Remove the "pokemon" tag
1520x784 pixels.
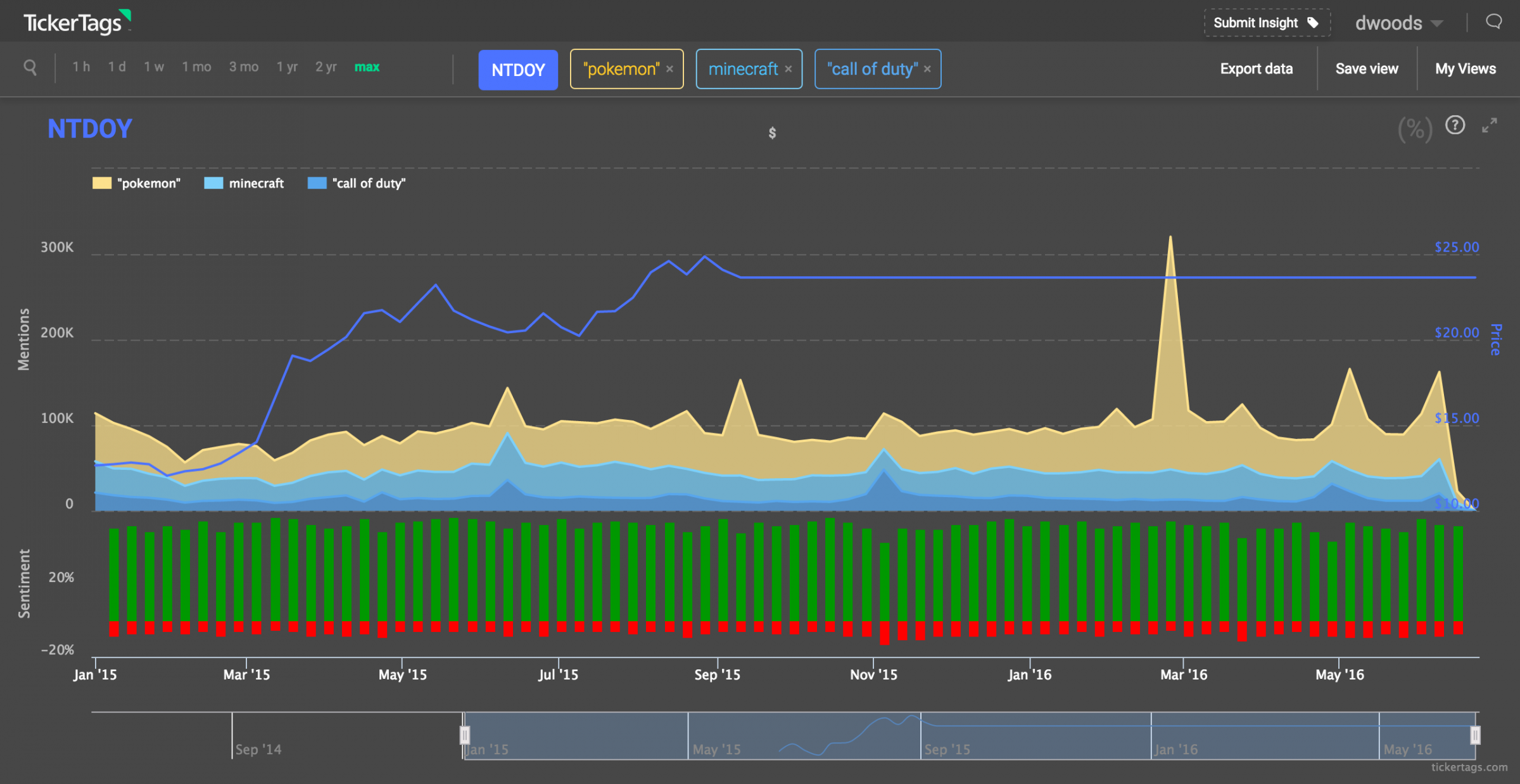point(669,69)
